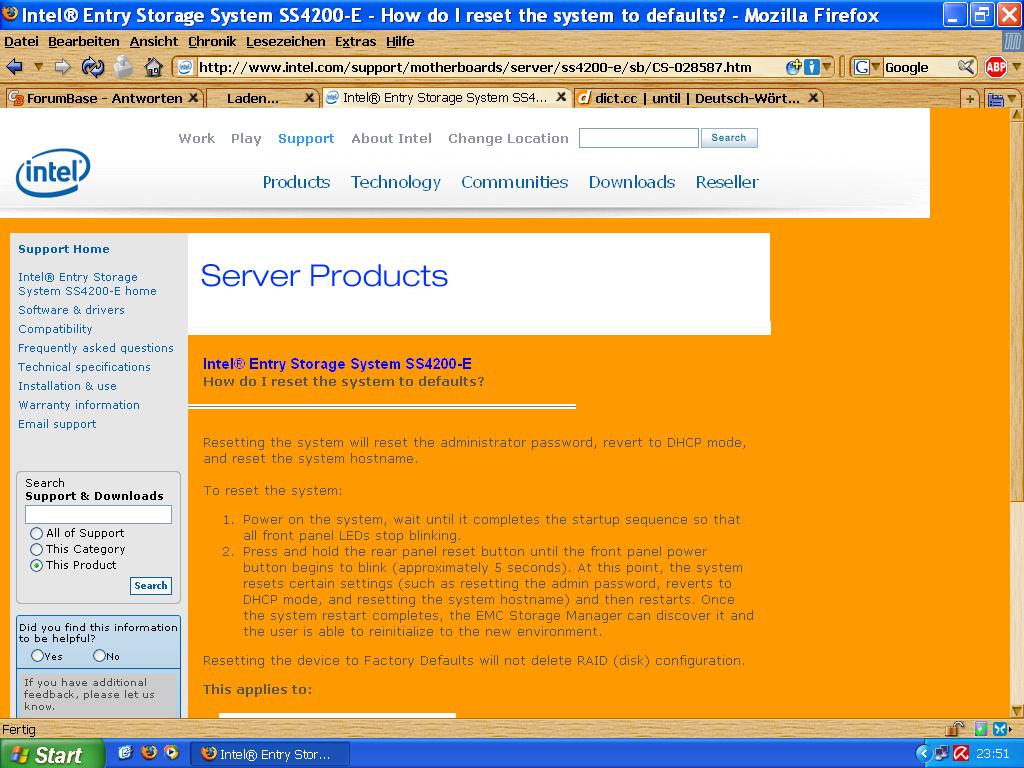
Task: Click Search button next to top search field
Action: (729, 138)
